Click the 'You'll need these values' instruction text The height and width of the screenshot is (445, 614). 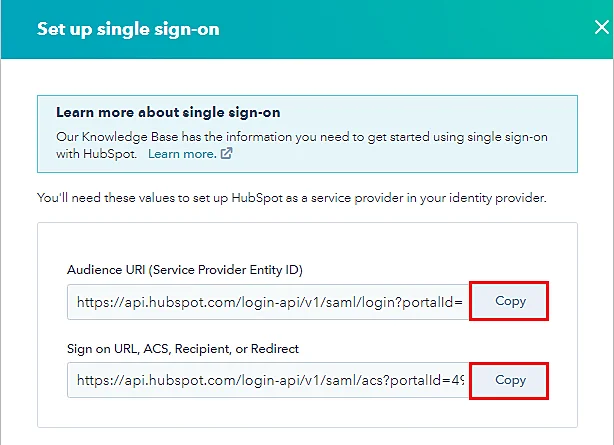point(291,198)
